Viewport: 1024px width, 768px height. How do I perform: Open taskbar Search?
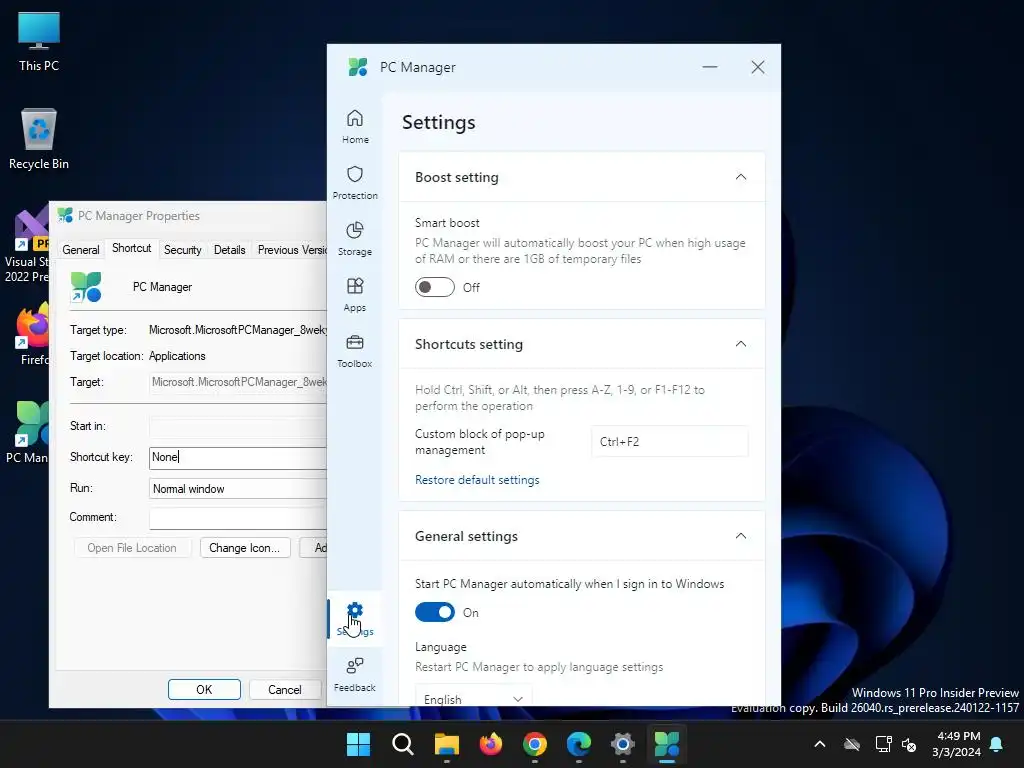point(402,744)
